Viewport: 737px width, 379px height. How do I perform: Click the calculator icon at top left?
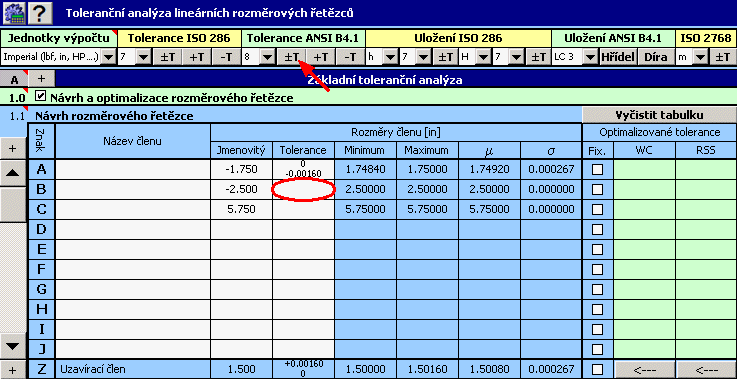14,13
